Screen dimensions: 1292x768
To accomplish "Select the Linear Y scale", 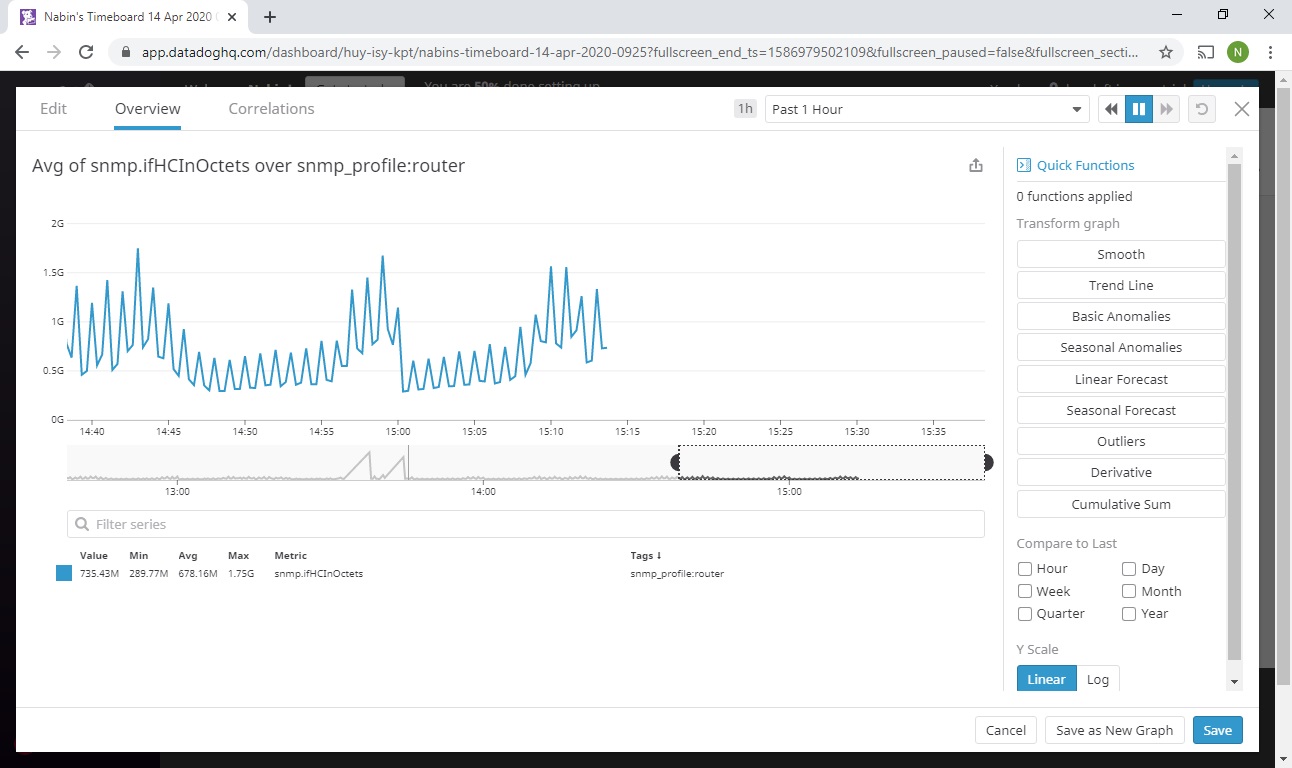I will tap(1047, 679).
